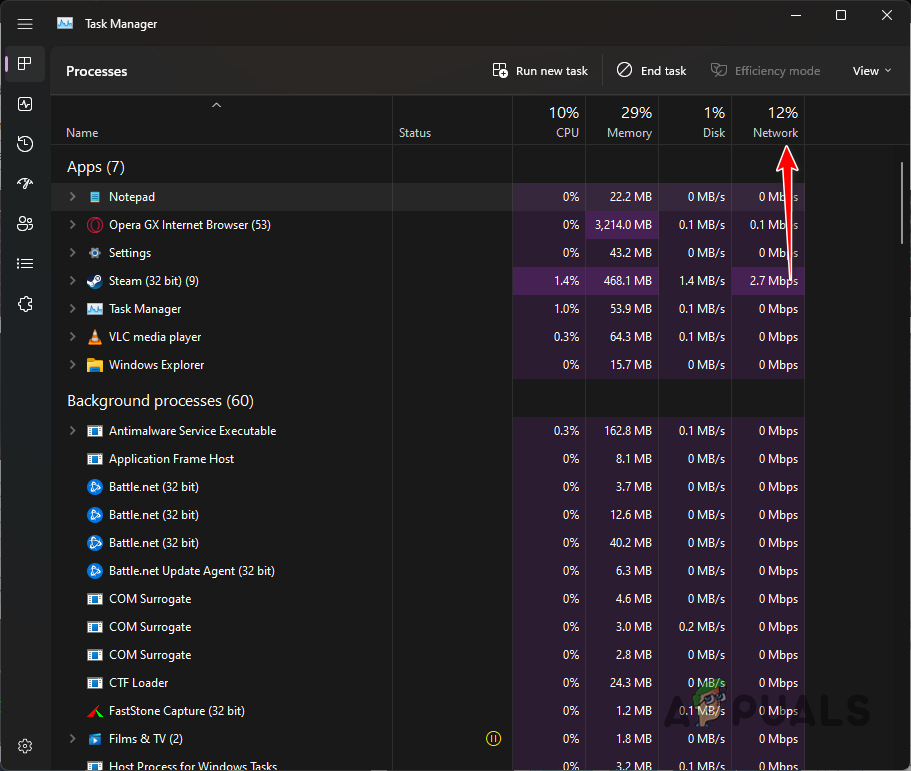
Task: Select the VLC media player process row
Action: pyautogui.click(x=155, y=336)
